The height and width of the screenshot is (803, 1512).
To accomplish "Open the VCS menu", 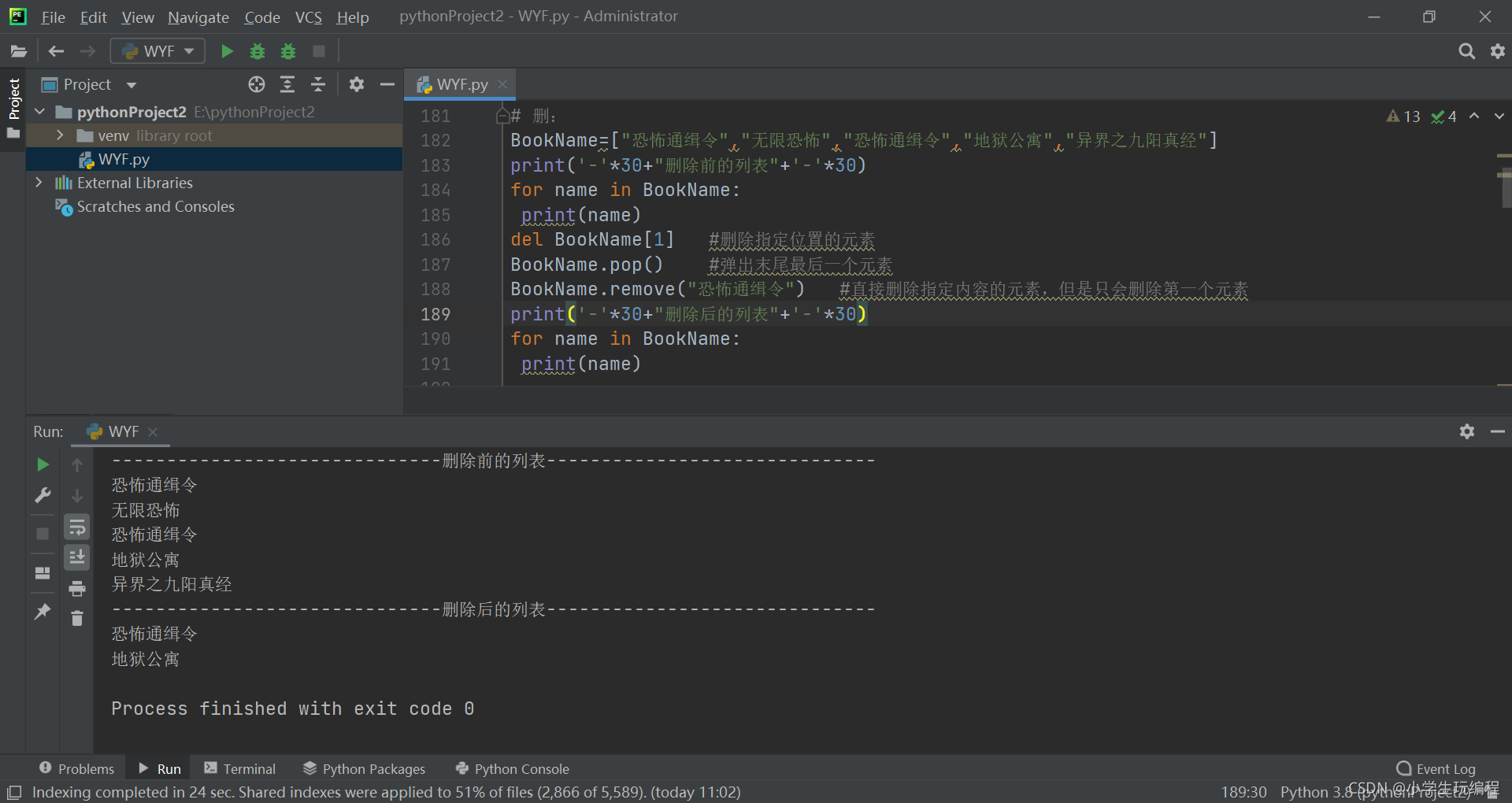I will coord(308,17).
